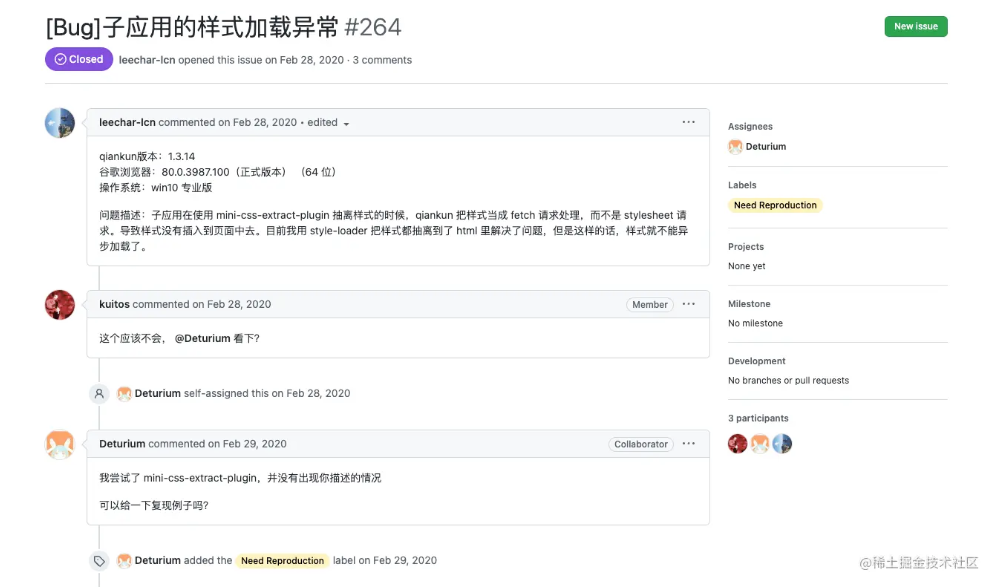Click Deturium name in label added event
Viewport: 990px width, 587px height.
point(157,560)
